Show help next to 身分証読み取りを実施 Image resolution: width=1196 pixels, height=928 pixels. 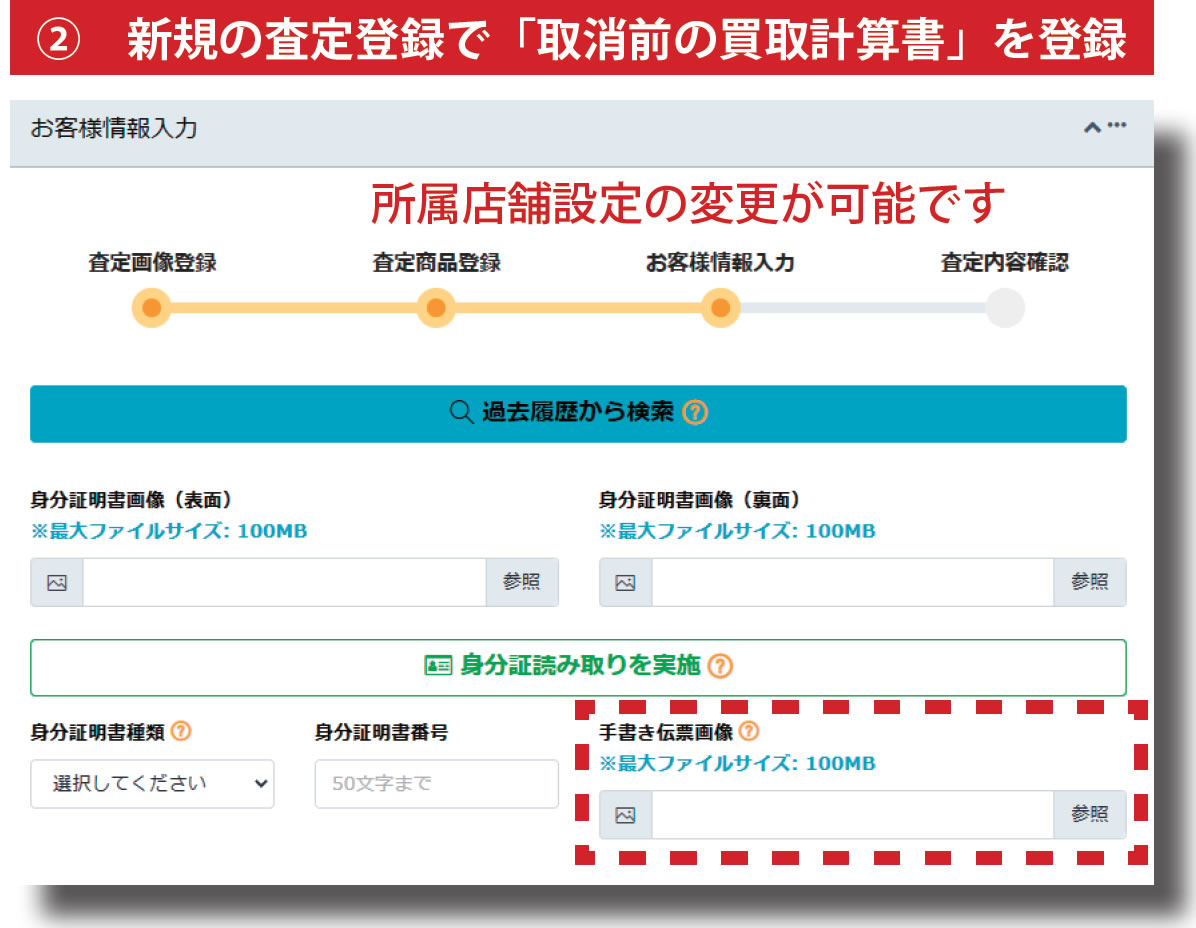(720, 667)
